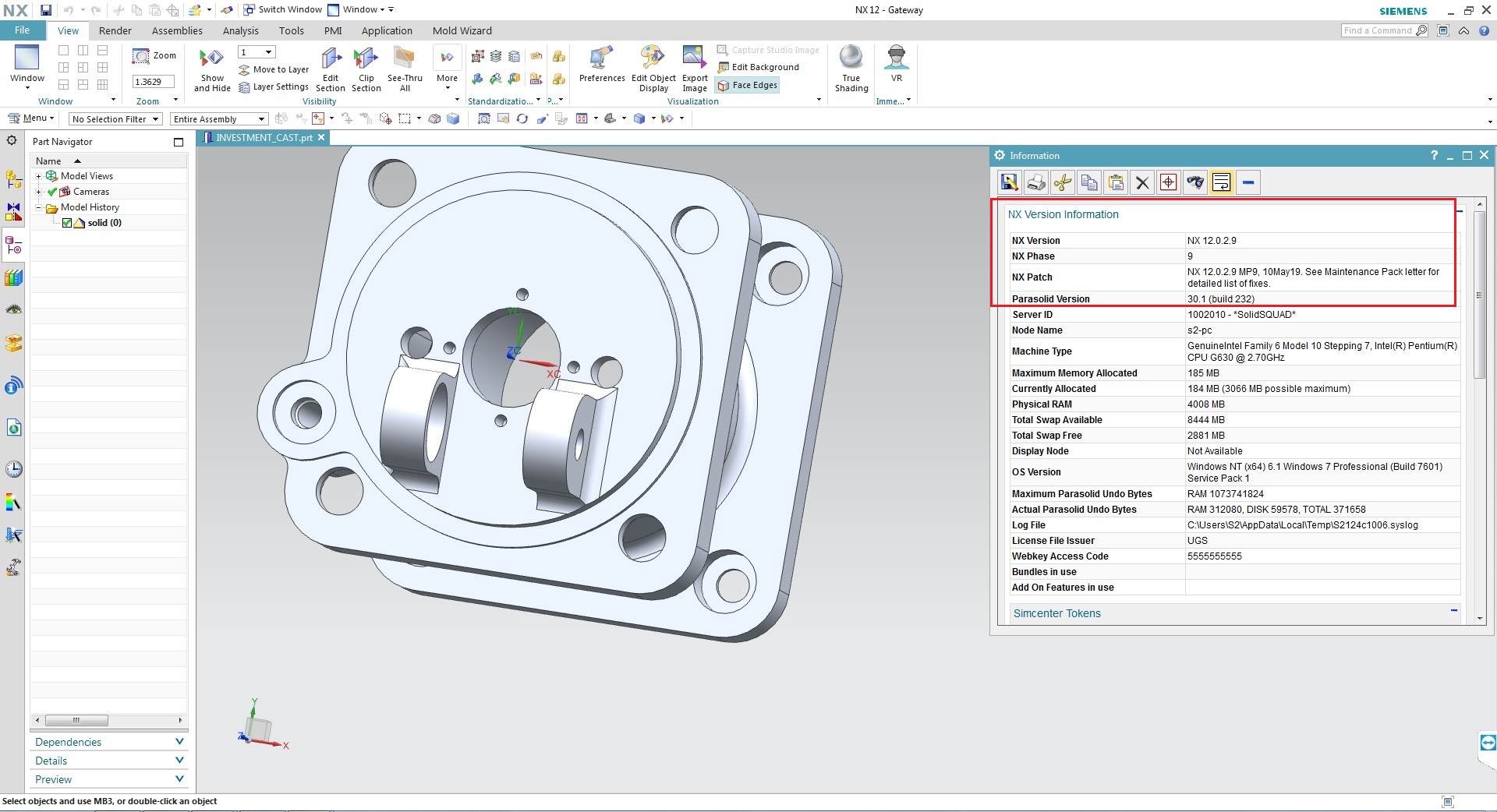Open the eye View Manager sidebar icon
This screenshot has height=812, width=1497.
click(13, 310)
